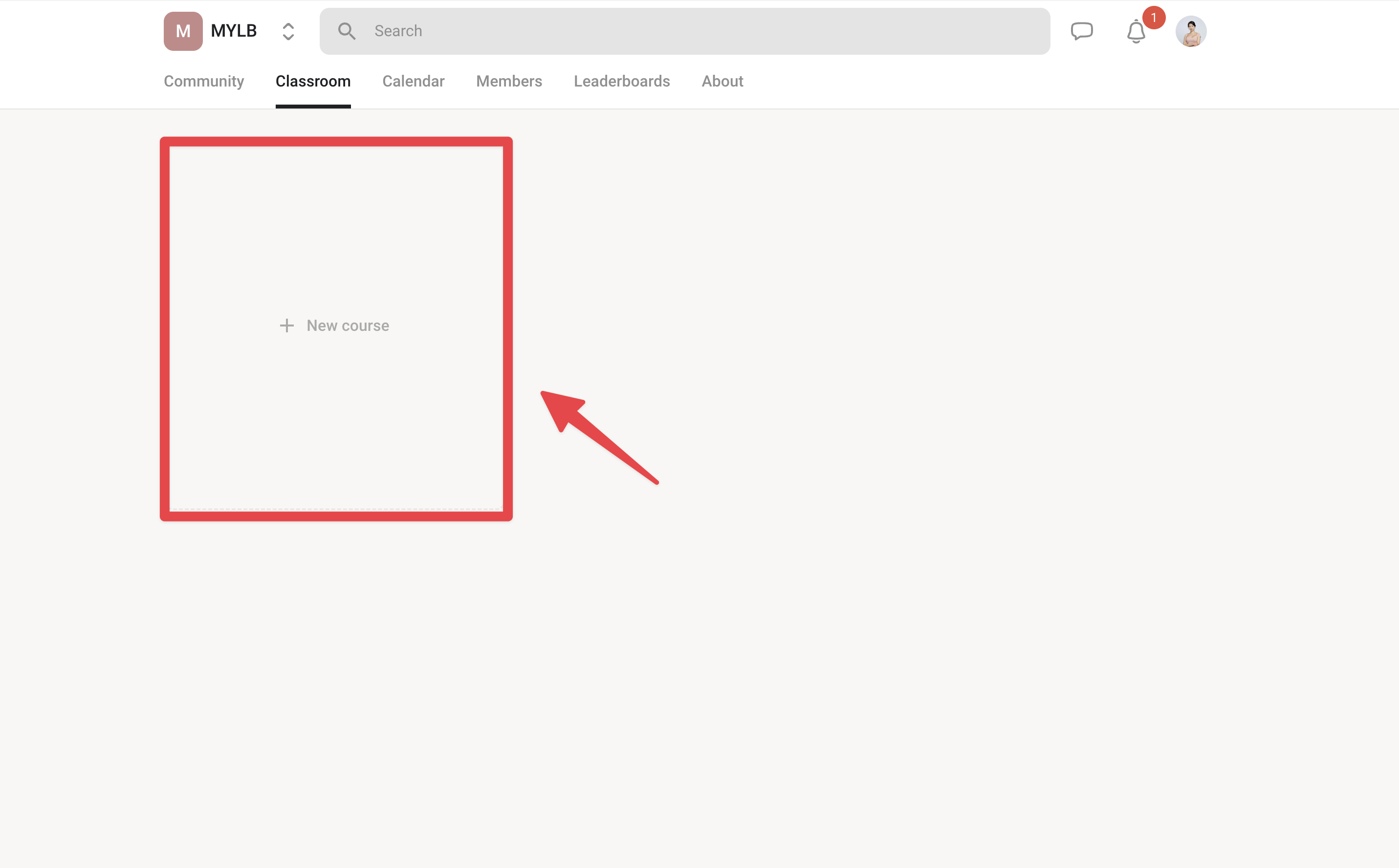Click the pink M group logo
This screenshot has height=868, width=1399.
pyautogui.click(x=183, y=31)
